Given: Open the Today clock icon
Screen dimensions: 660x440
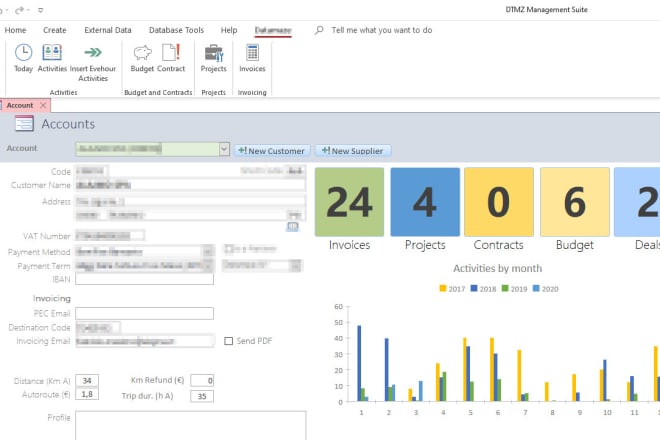Looking at the screenshot, I should click(23, 53).
